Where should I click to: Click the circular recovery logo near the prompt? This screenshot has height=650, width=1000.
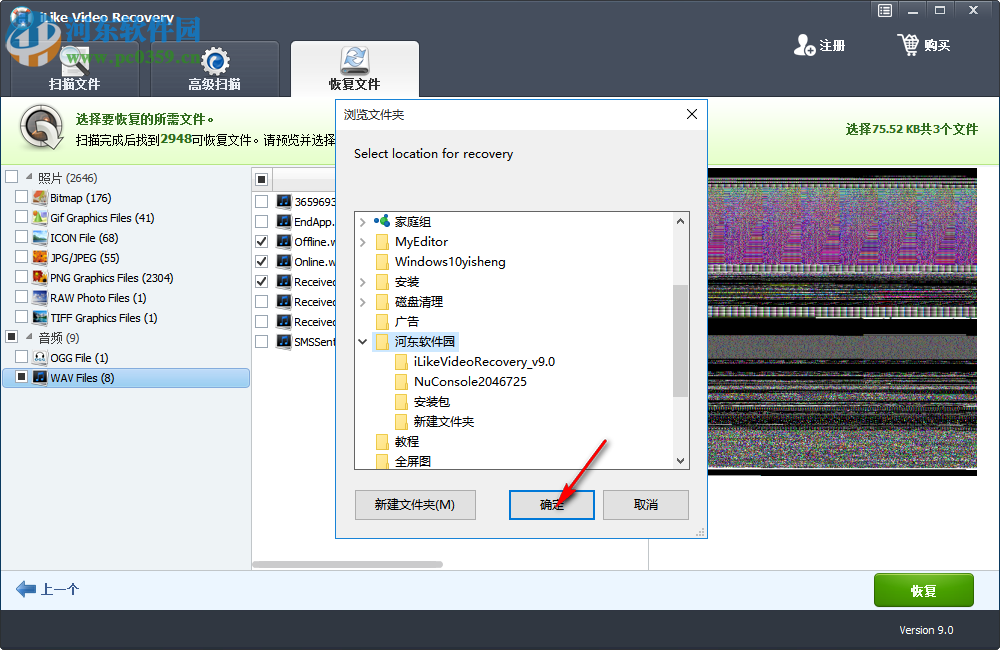coord(40,128)
